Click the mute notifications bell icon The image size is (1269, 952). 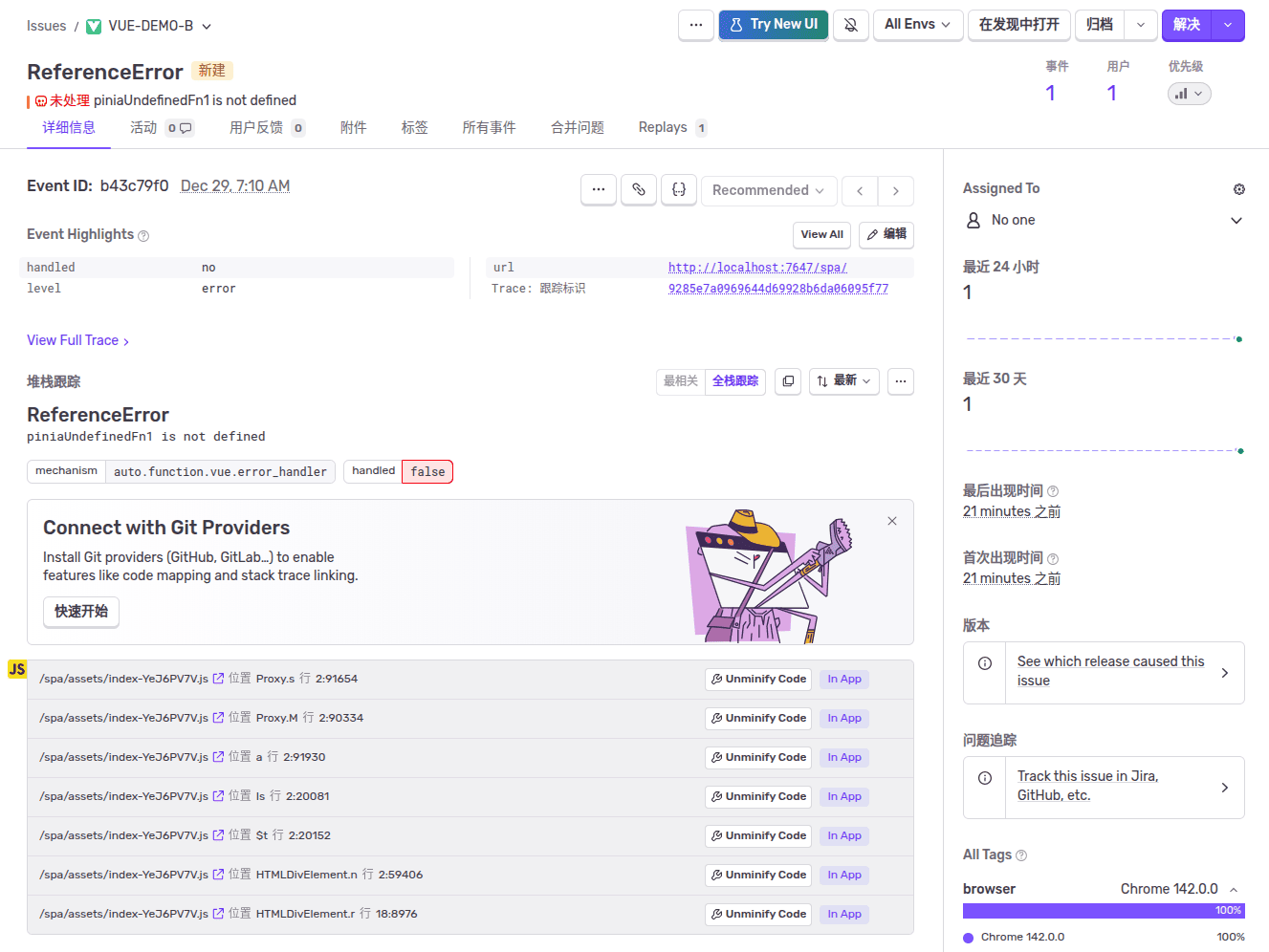850,25
